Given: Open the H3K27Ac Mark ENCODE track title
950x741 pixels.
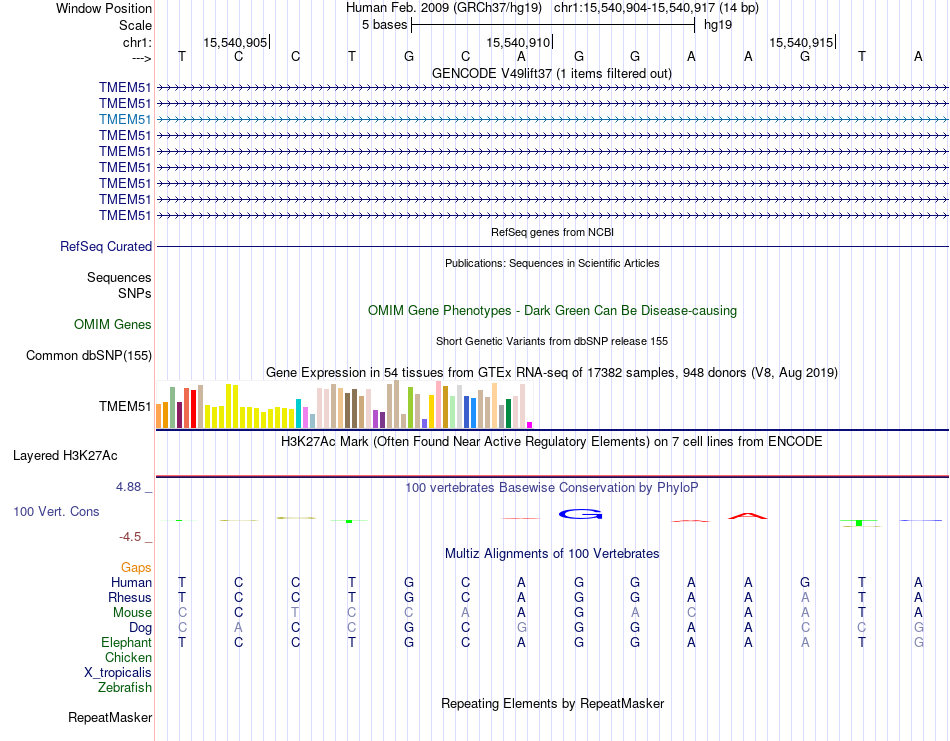Looking at the screenshot, I should [x=551, y=441].
